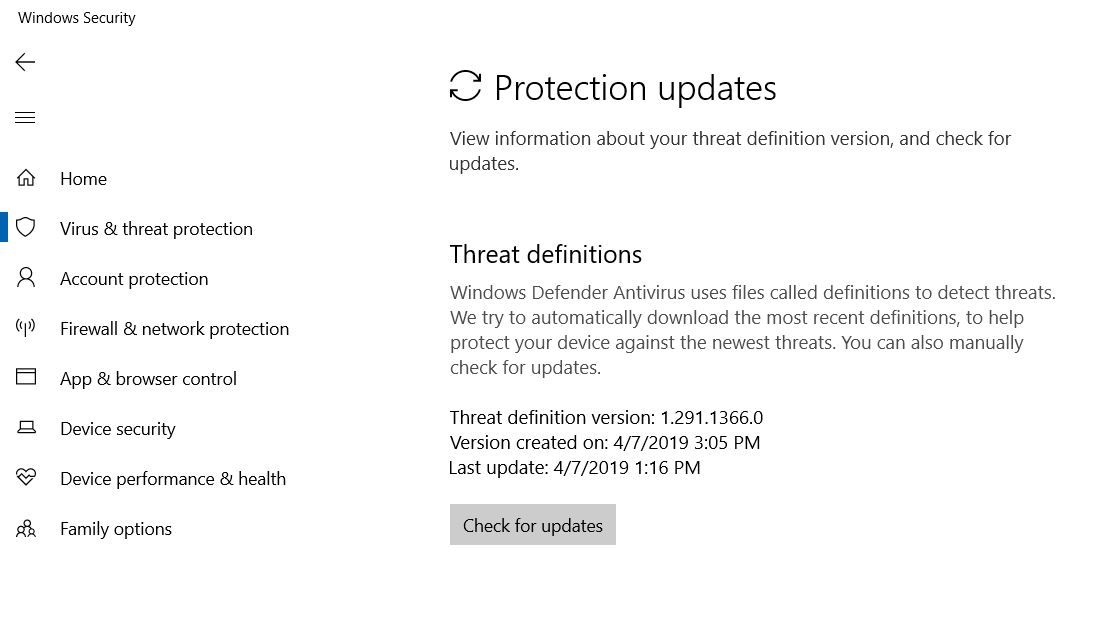Viewport: 1096px width, 634px height.
Task: Open the Firewall & network signal icon
Action: point(26,328)
